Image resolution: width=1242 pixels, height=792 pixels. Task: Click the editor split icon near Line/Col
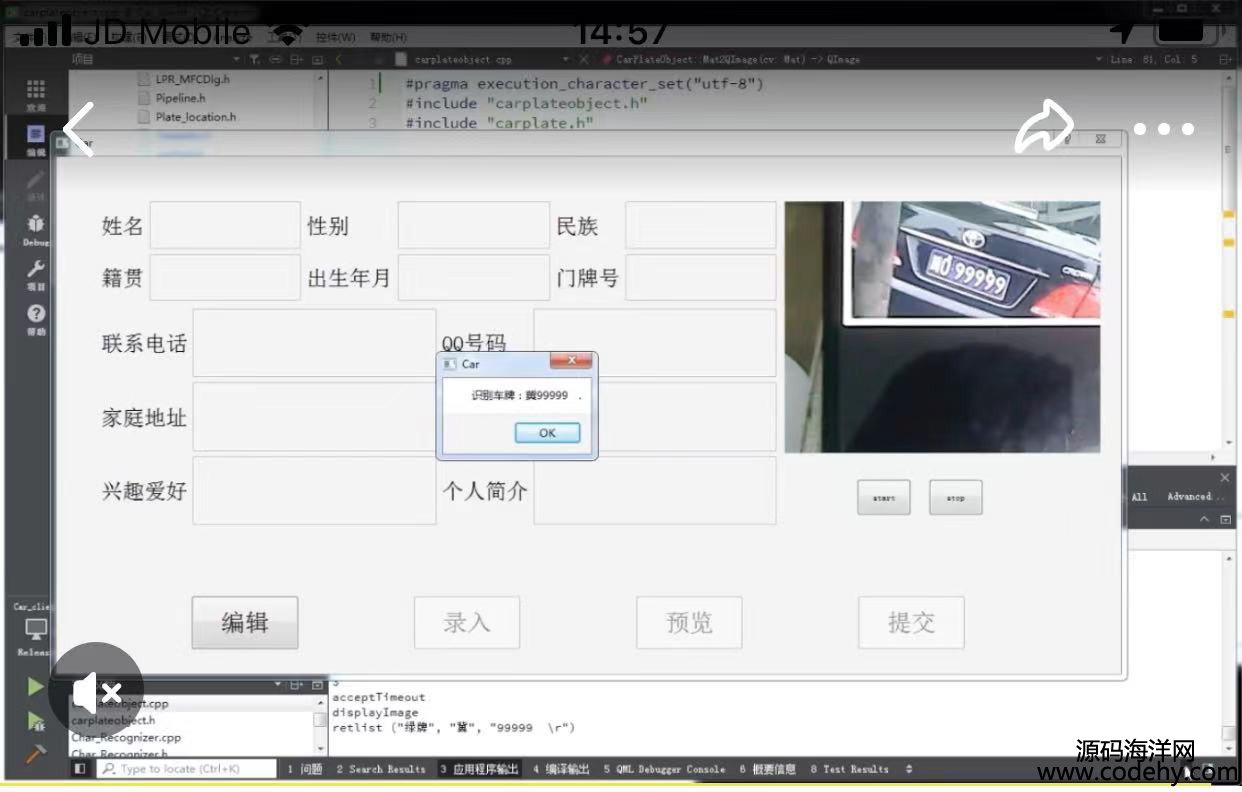click(x=1225, y=60)
